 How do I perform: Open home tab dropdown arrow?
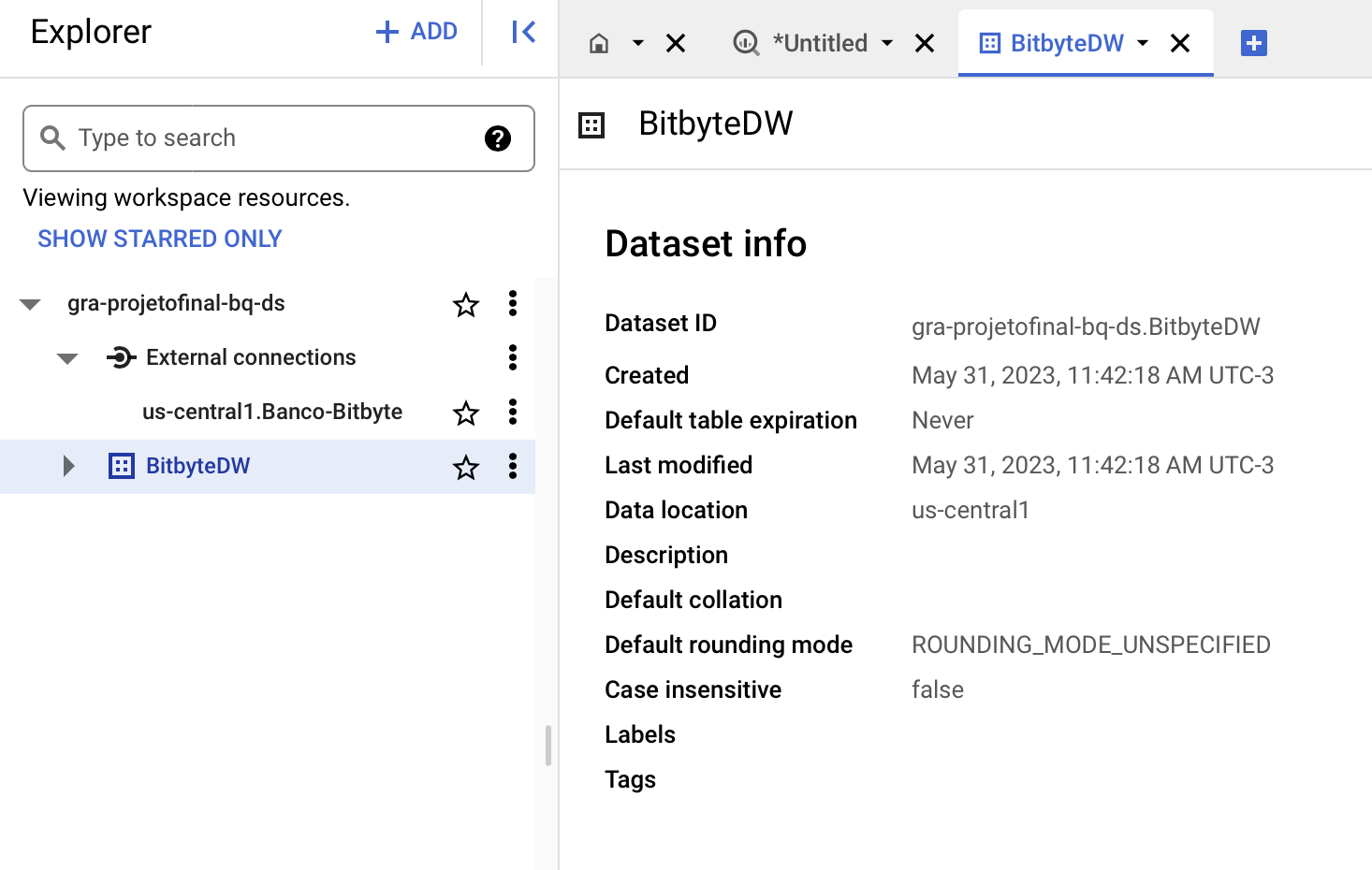638,43
